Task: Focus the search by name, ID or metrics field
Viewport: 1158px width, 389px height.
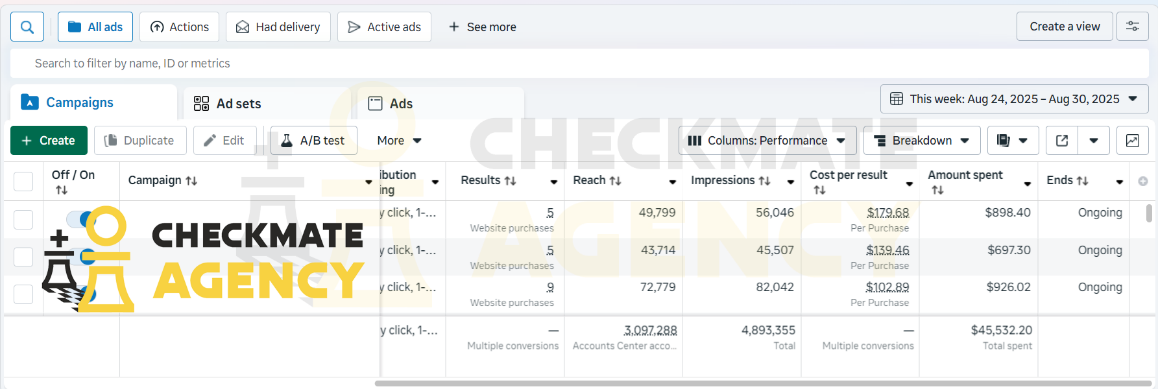Action: pyautogui.click(x=579, y=63)
